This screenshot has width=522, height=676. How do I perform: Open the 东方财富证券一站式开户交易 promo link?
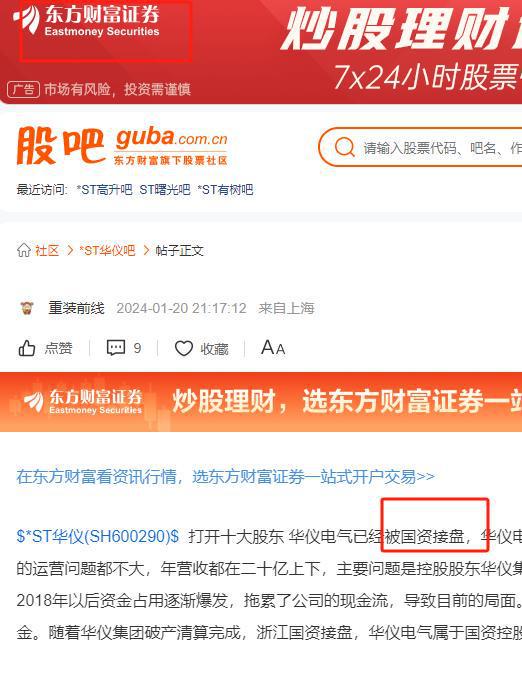[225, 476]
